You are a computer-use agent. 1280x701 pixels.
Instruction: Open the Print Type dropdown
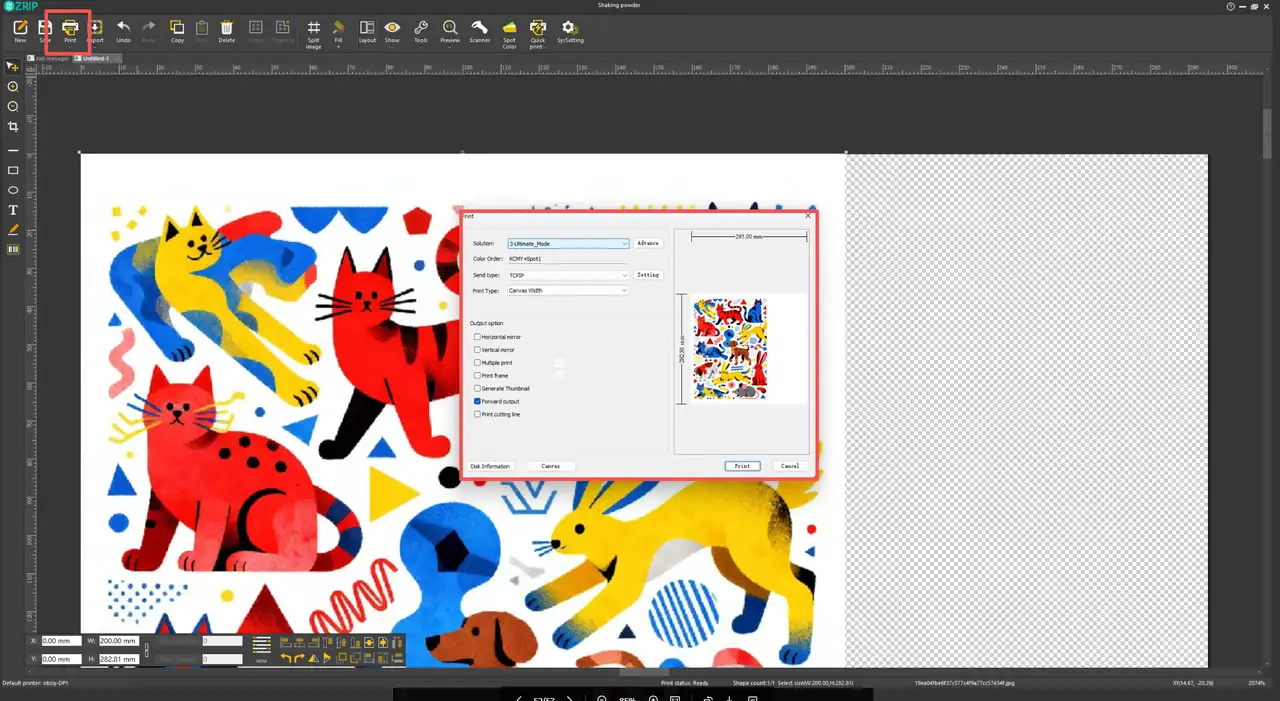[x=568, y=291]
